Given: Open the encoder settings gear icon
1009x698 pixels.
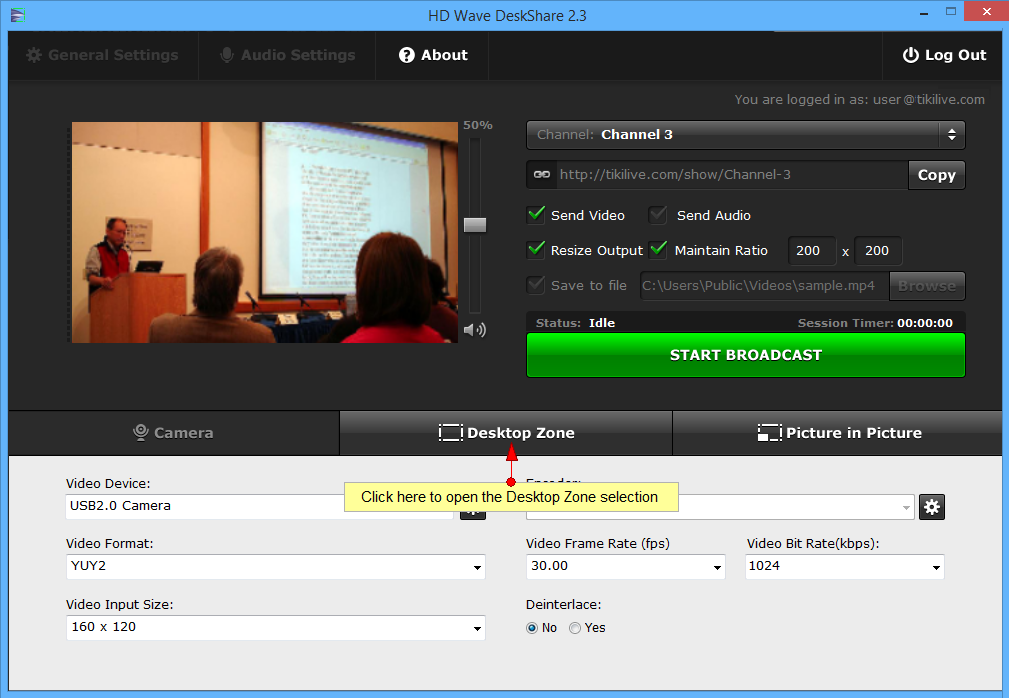Looking at the screenshot, I should 932,507.
